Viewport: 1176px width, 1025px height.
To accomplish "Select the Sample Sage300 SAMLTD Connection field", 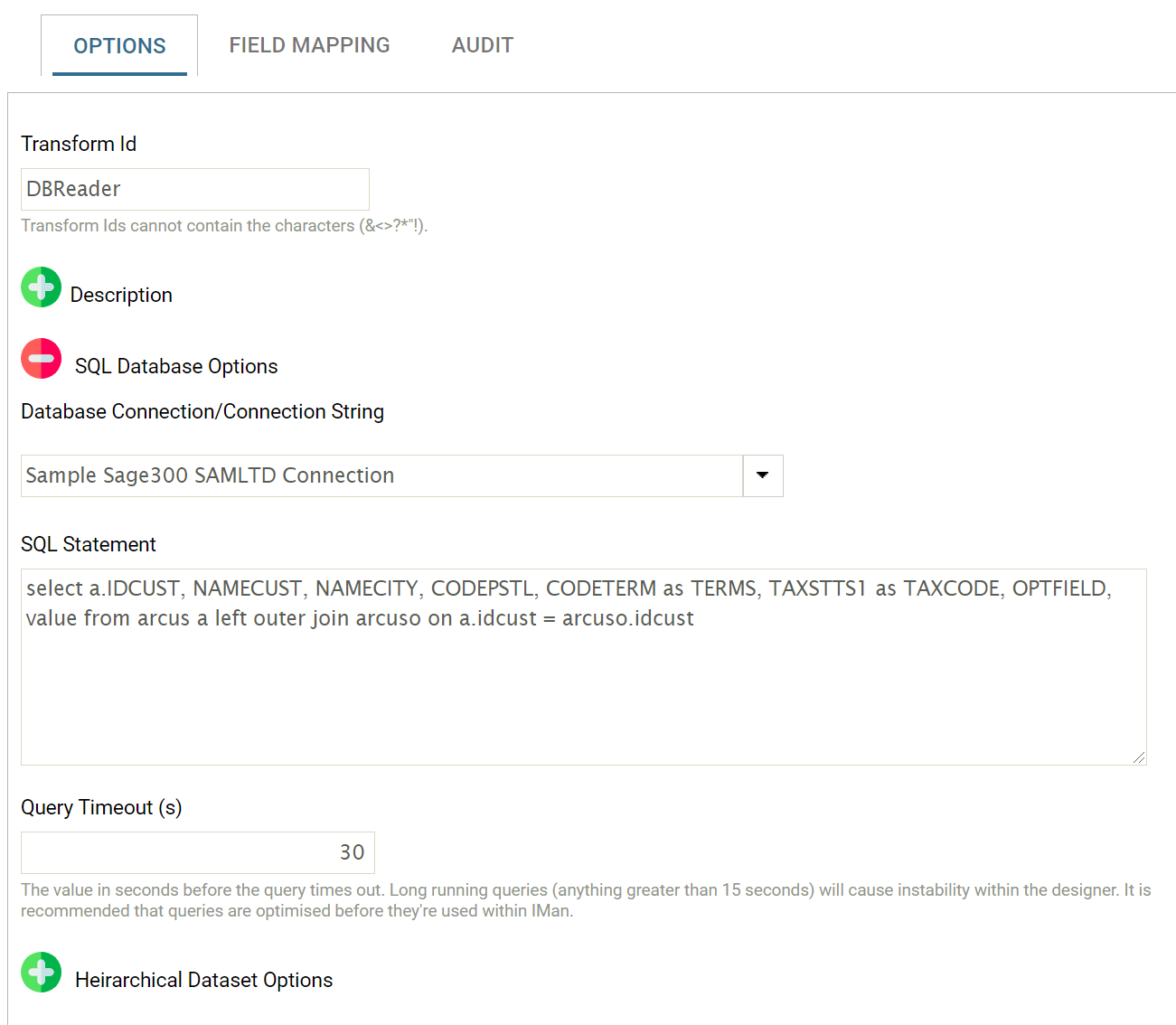I will (381, 475).
